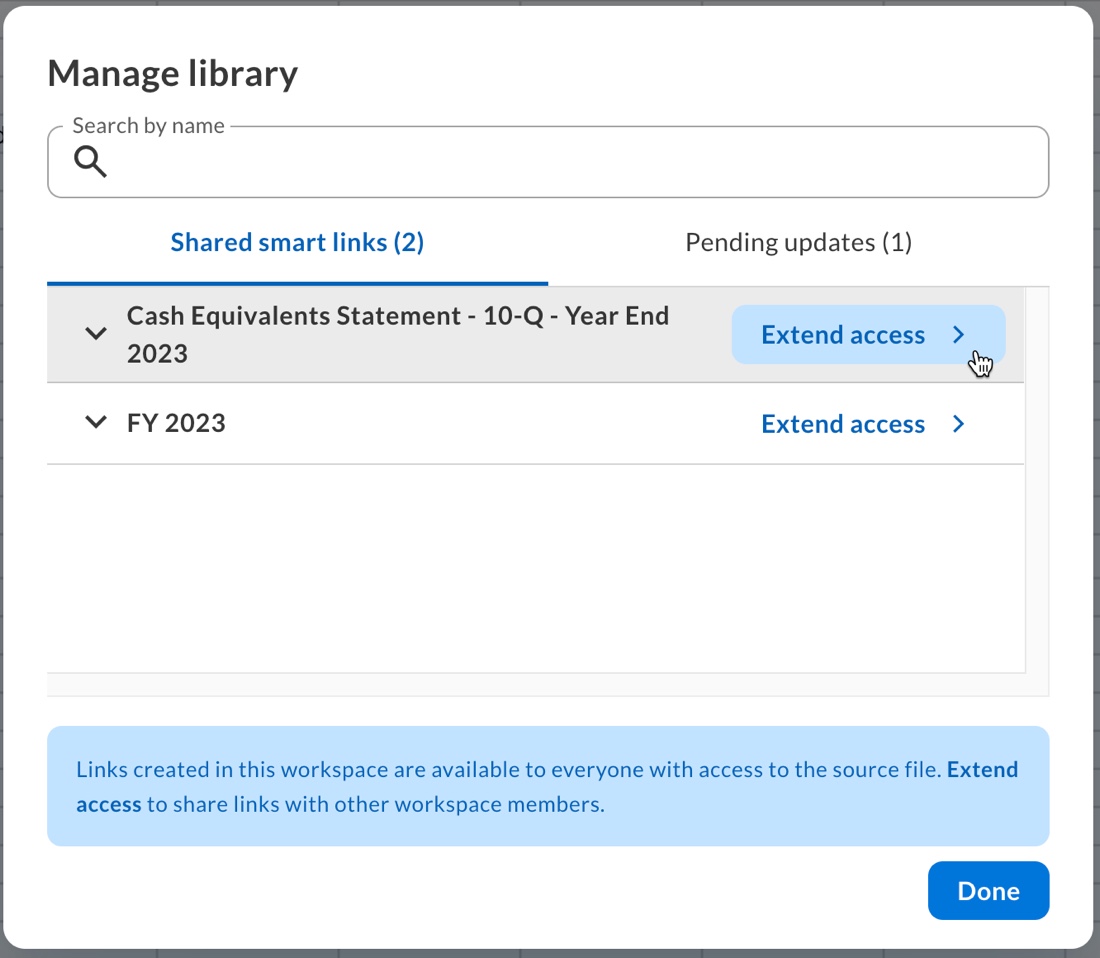Screen dimensions: 1100x958
Task: Select the FY 2023 row
Action: (x=400, y=422)
